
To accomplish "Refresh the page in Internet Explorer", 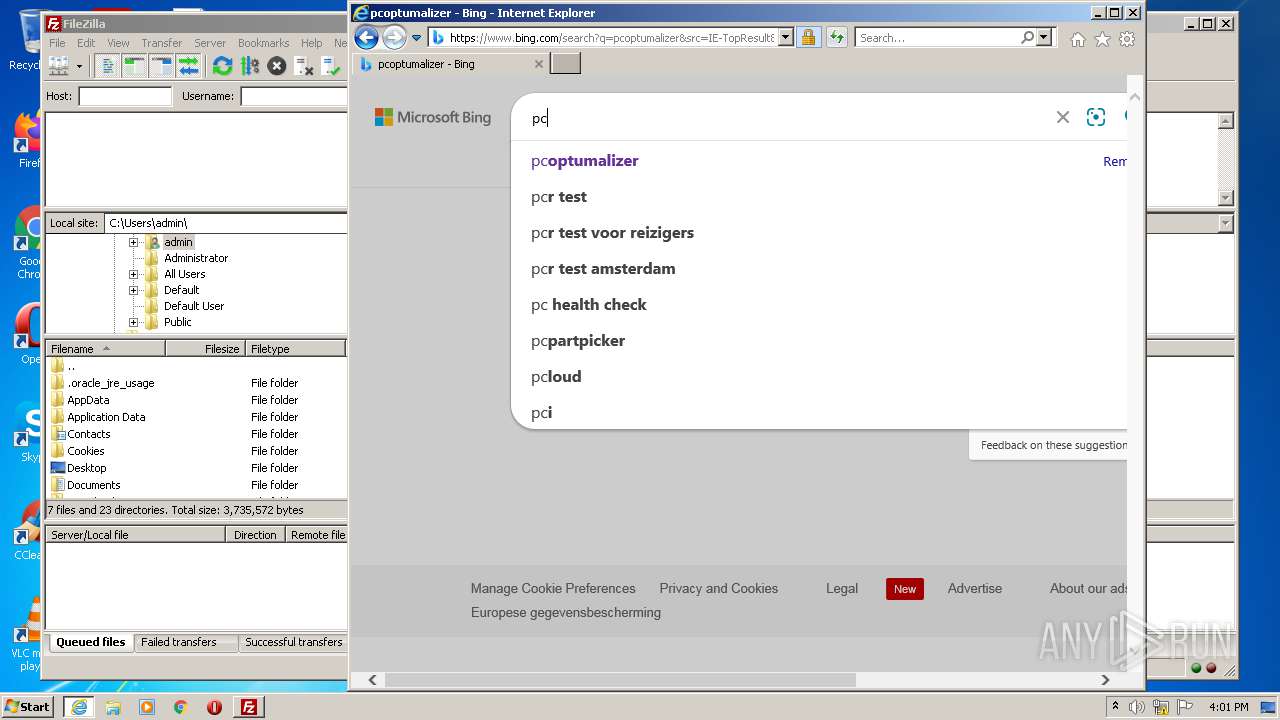I will (837, 38).
